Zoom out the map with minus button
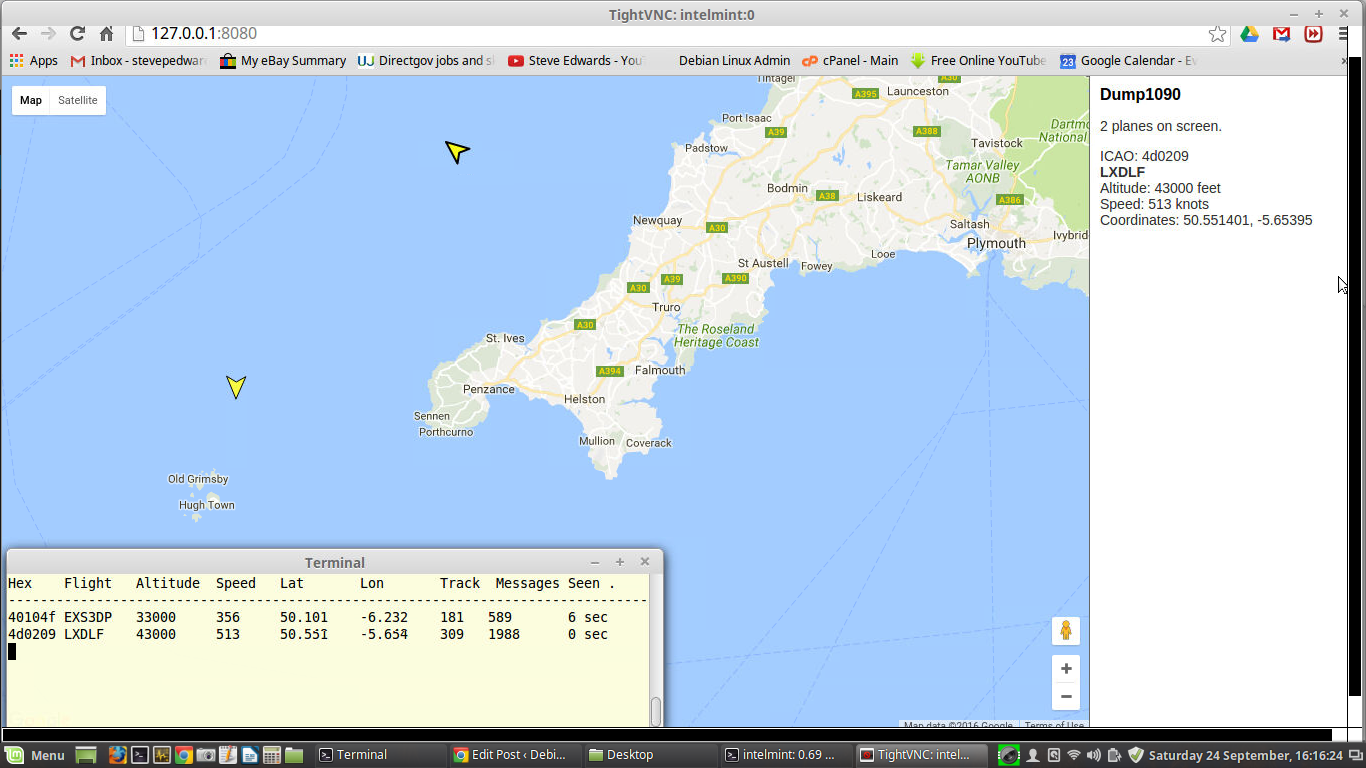Viewport: 1366px width, 768px height. coord(1065,696)
